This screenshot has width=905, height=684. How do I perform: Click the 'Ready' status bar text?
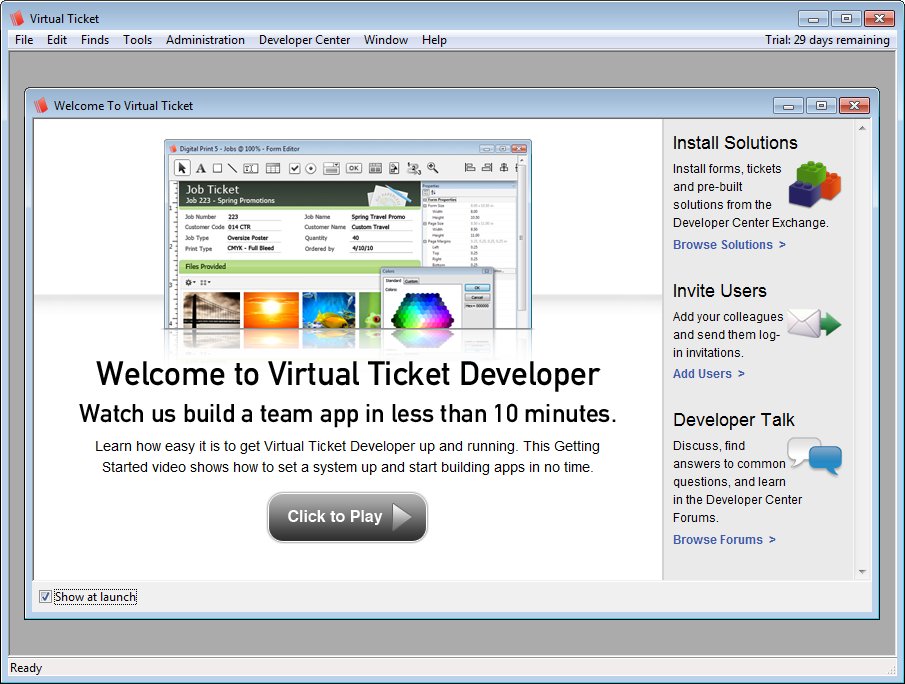[26, 668]
